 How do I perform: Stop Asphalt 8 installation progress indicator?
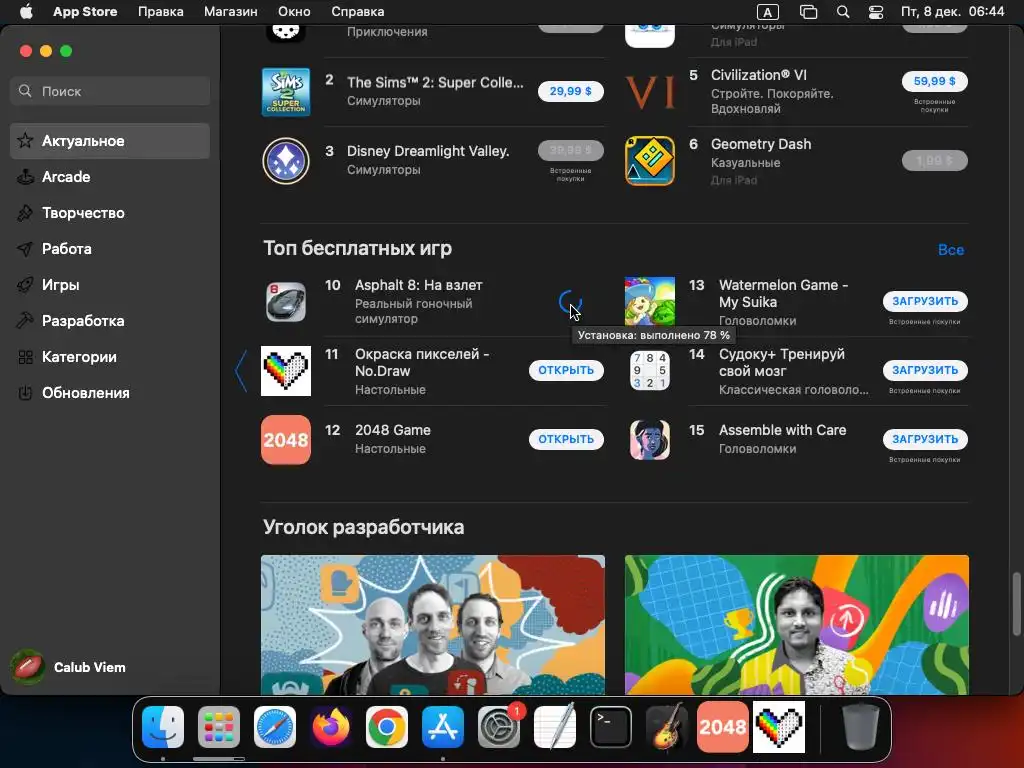click(569, 302)
